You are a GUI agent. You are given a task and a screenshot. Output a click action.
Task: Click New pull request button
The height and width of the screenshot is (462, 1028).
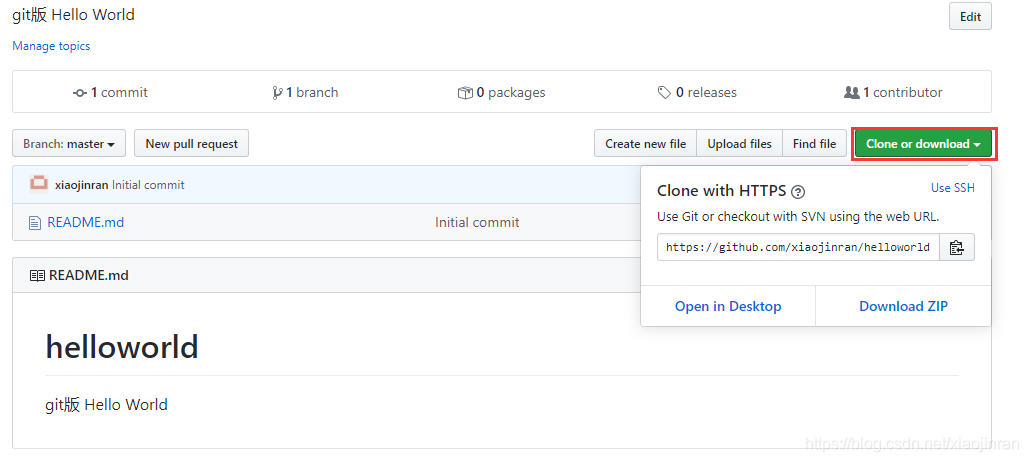[x=191, y=144]
